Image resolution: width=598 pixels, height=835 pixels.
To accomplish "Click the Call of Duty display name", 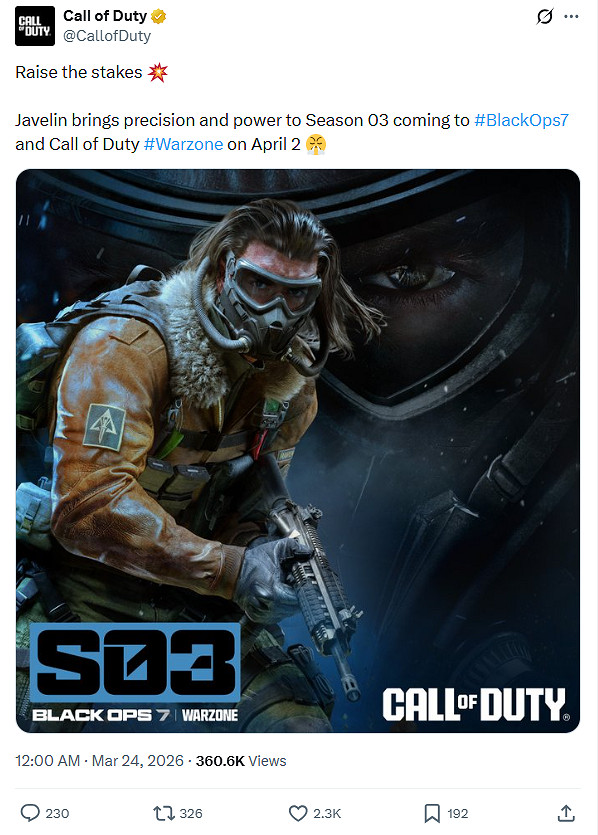I will point(105,16).
